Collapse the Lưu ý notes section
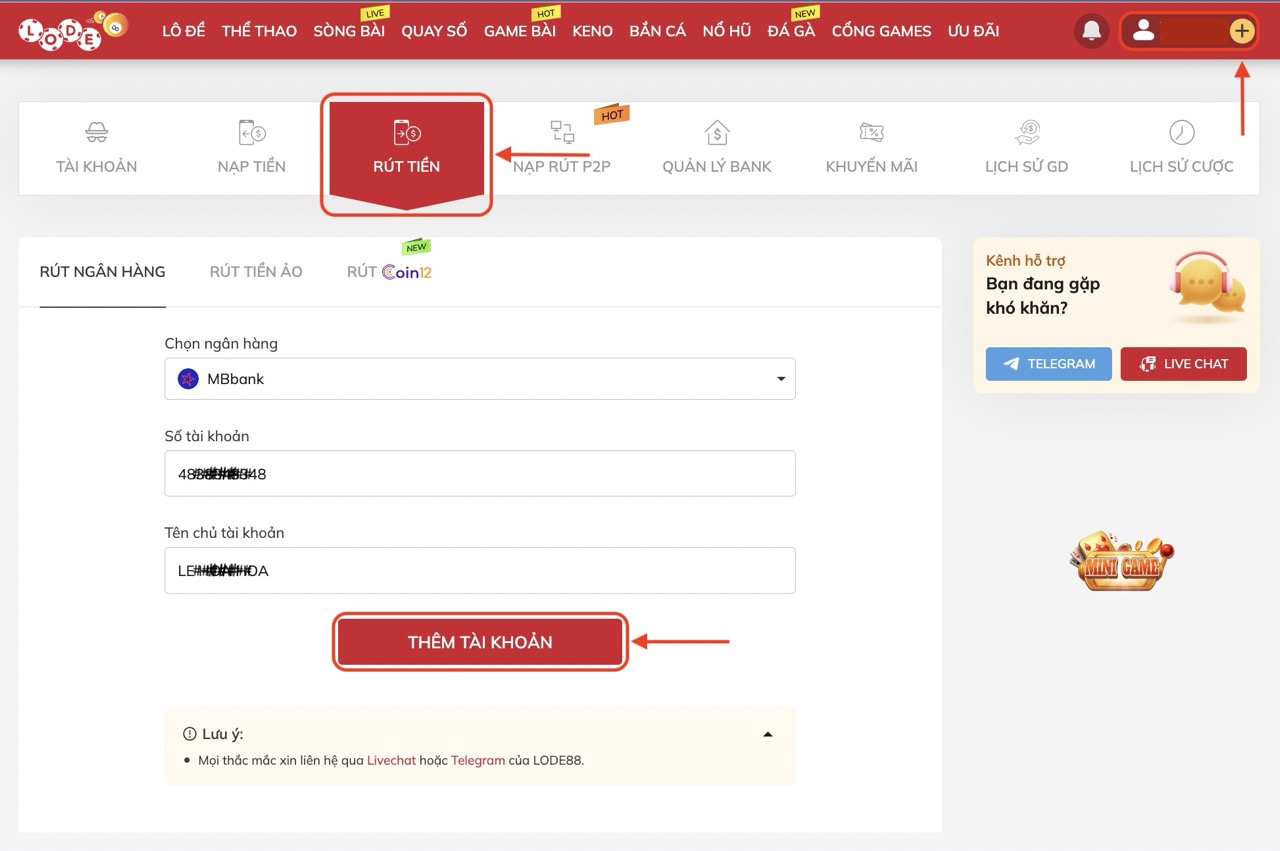Screen dimensions: 1280x851 [767, 734]
